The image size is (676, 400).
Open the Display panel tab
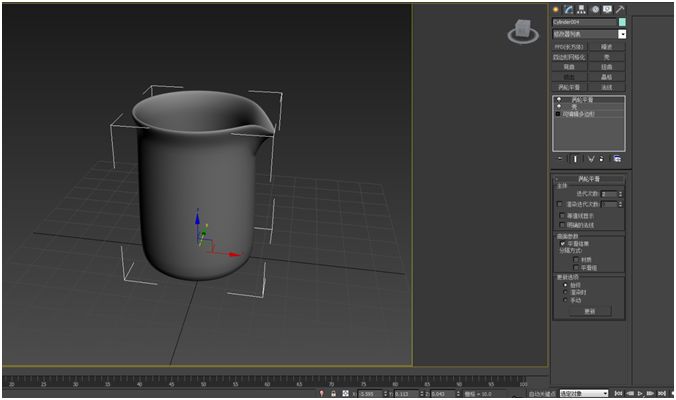coord(607,9)
